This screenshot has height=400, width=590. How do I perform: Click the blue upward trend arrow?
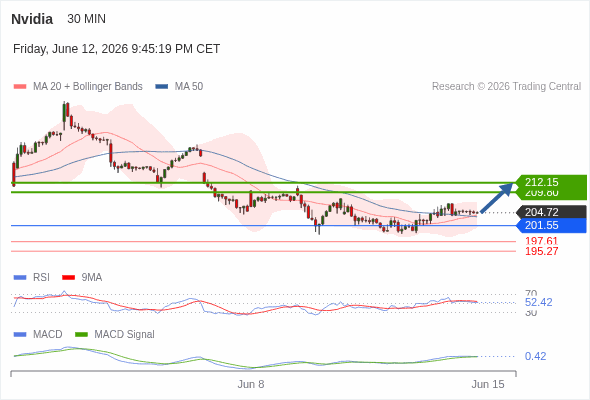click(497, 198)
